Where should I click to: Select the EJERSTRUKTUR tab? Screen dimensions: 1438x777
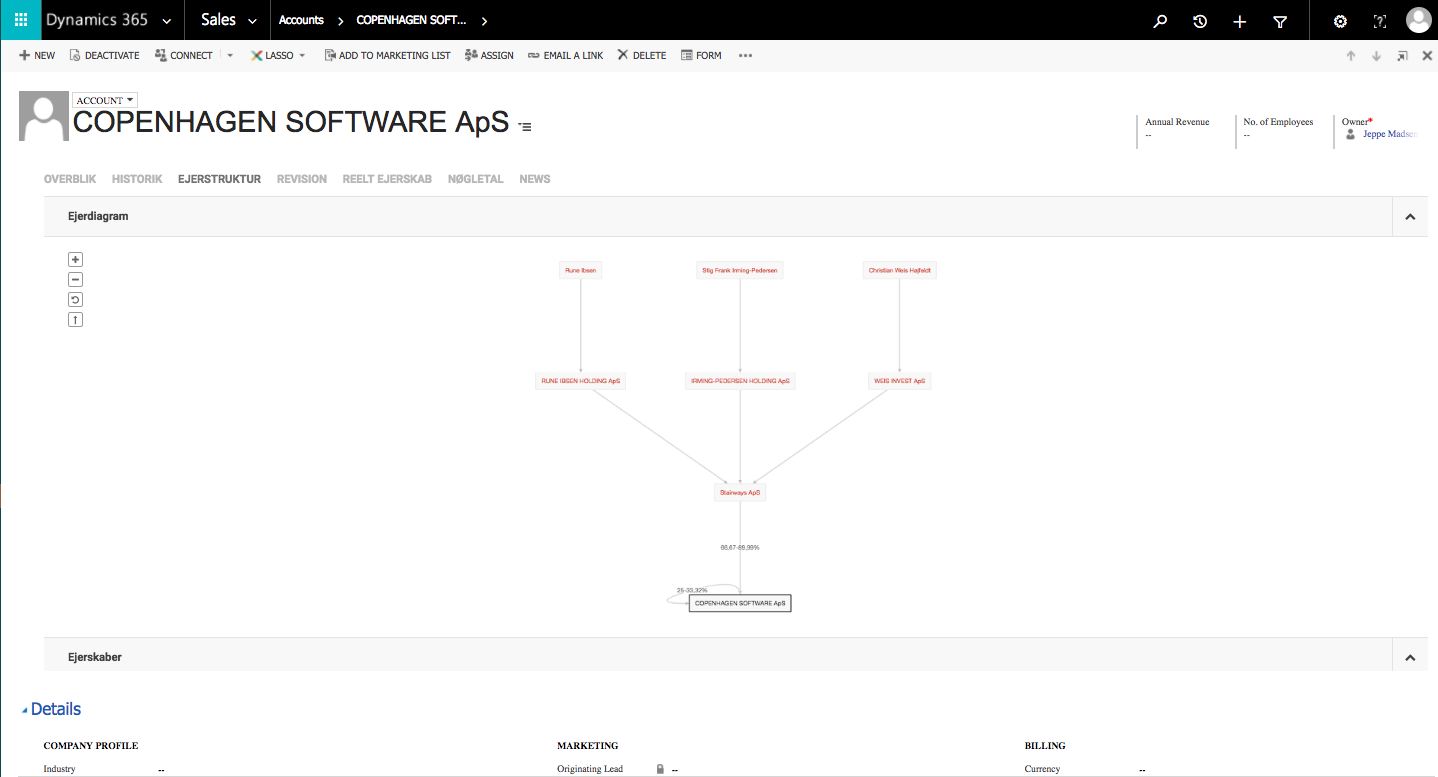click(x=219, y=179)
